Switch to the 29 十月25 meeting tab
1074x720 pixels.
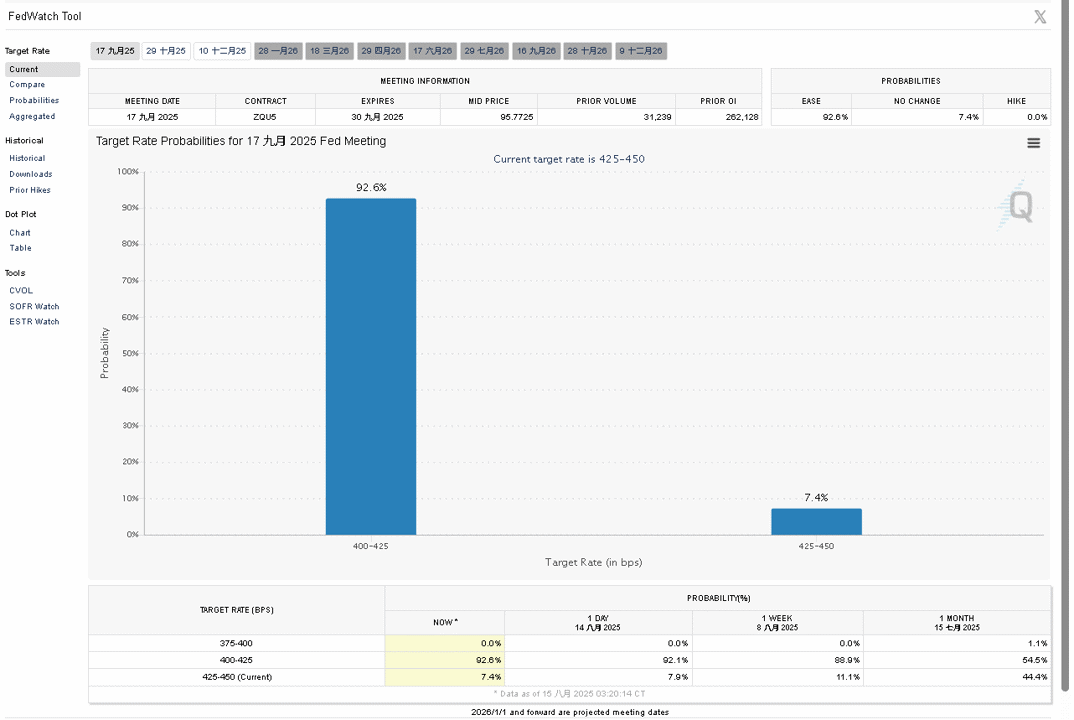coord(166,51)
